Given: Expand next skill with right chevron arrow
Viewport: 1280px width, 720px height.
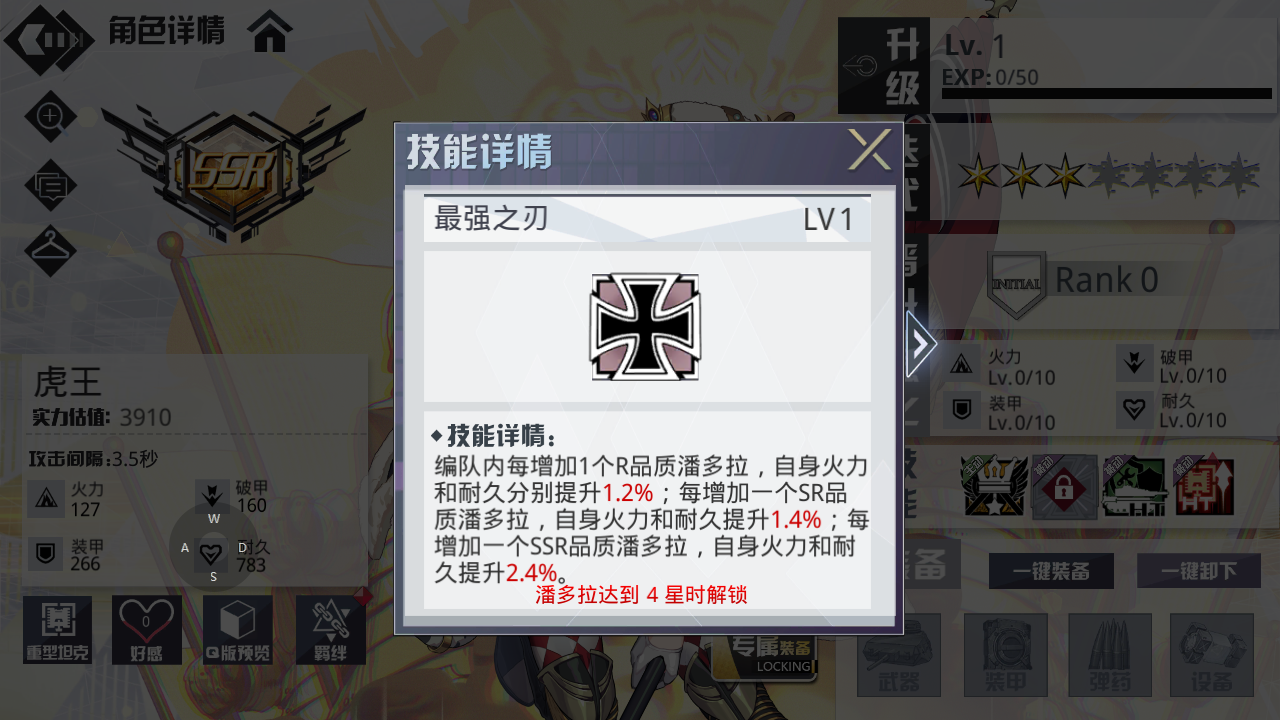Looking at the screenshot, I should 921,344.
